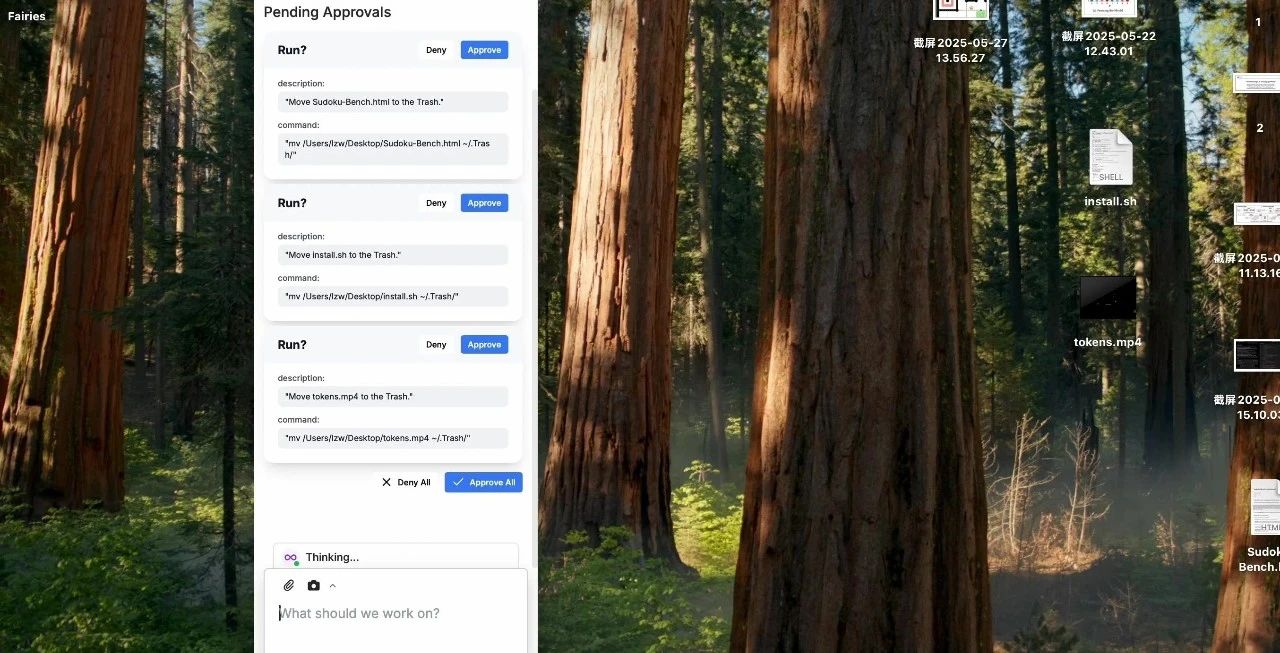Focus the "What should we work on?" input
Viewport: 1280px width, 653px height.
pos(395,613)
